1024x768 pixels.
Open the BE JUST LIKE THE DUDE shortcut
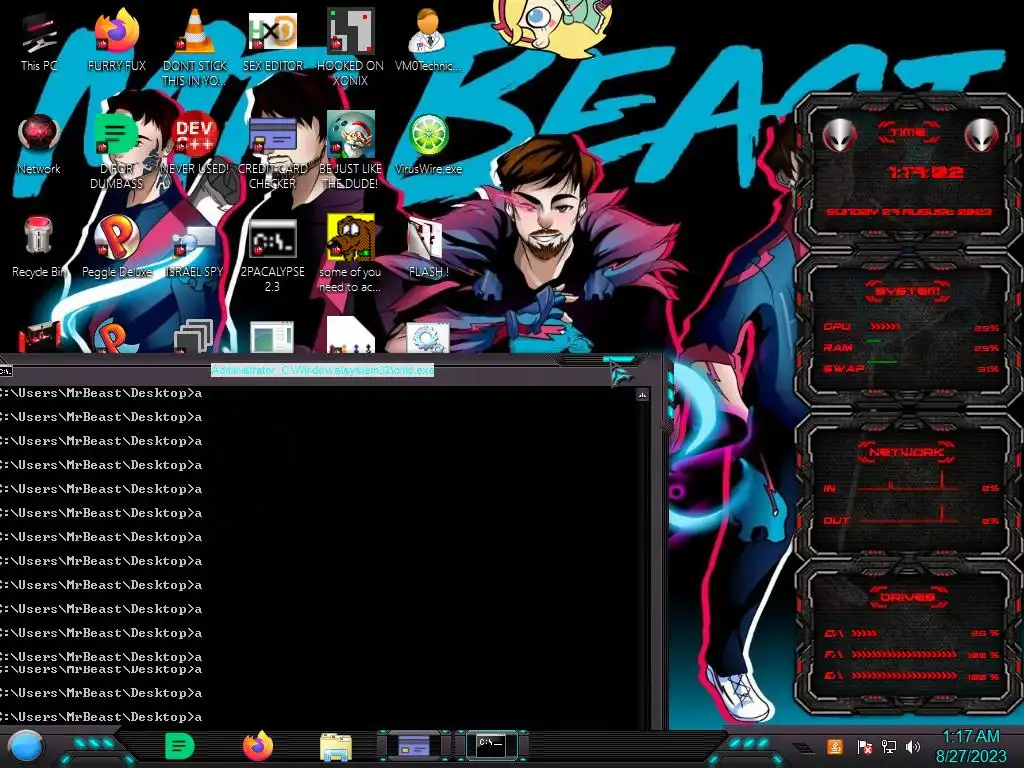(x=350, y=150)
